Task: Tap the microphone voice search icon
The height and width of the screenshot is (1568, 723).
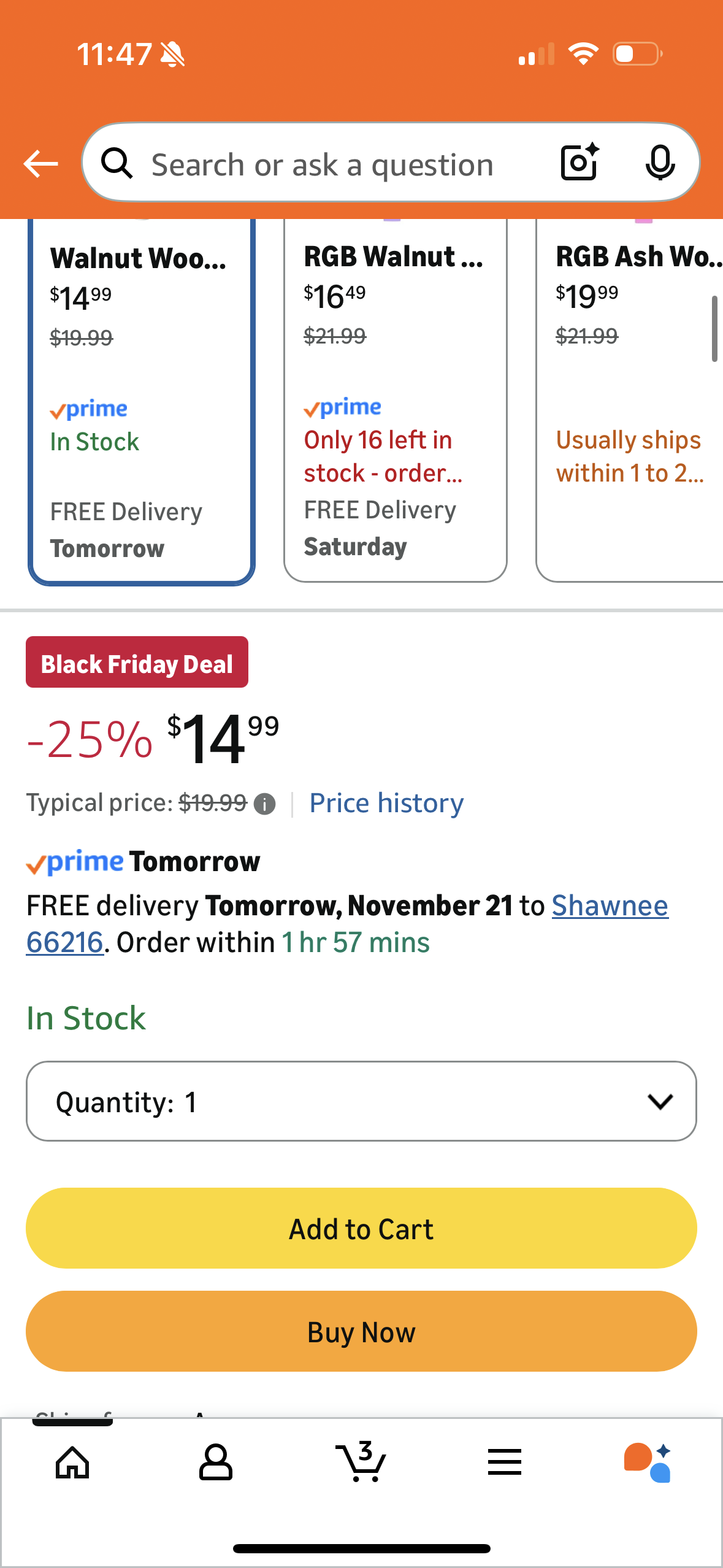Action: (660, 163)
